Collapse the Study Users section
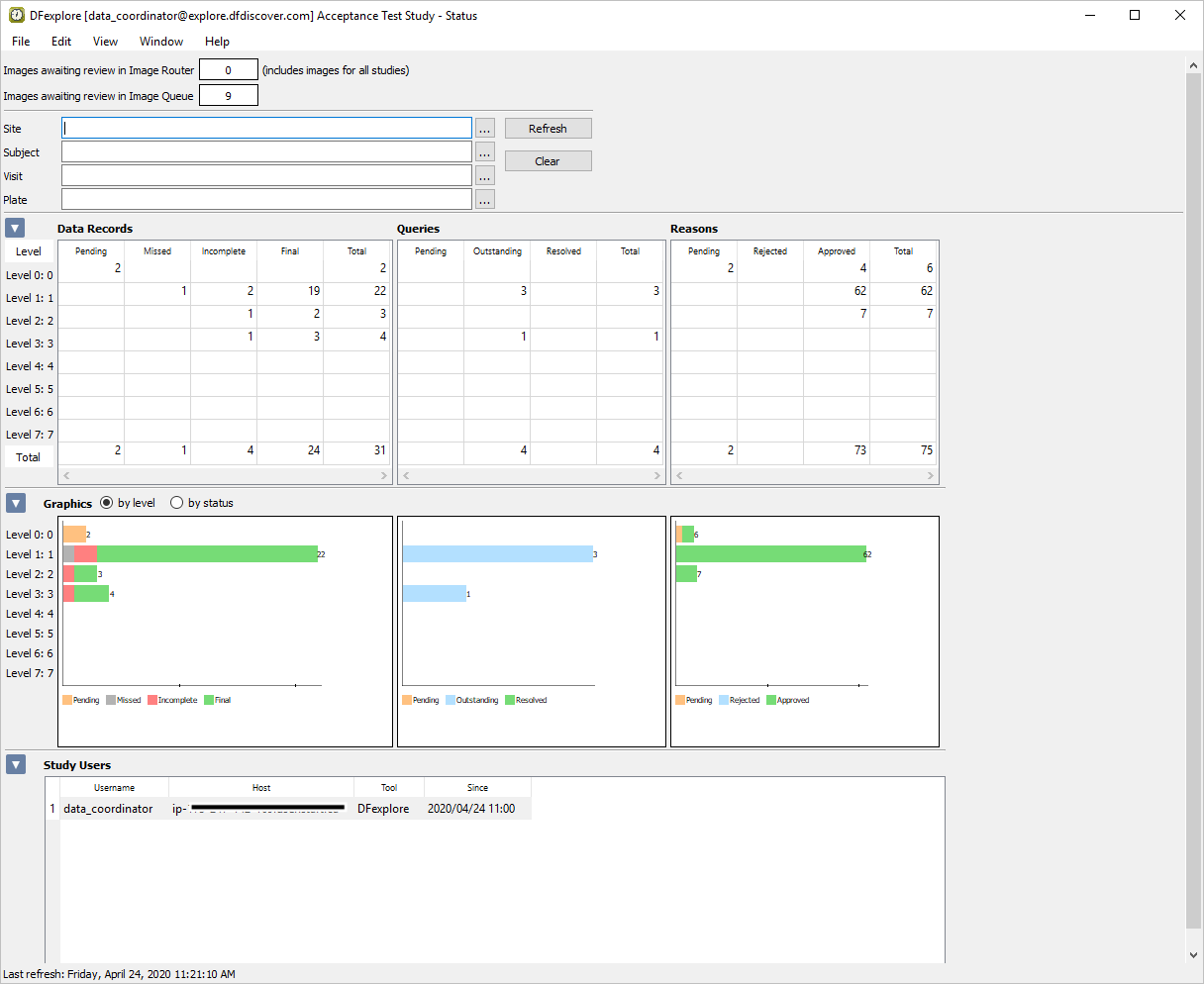1204x984 pixels. pyautogui.click(x=15, y=765)
